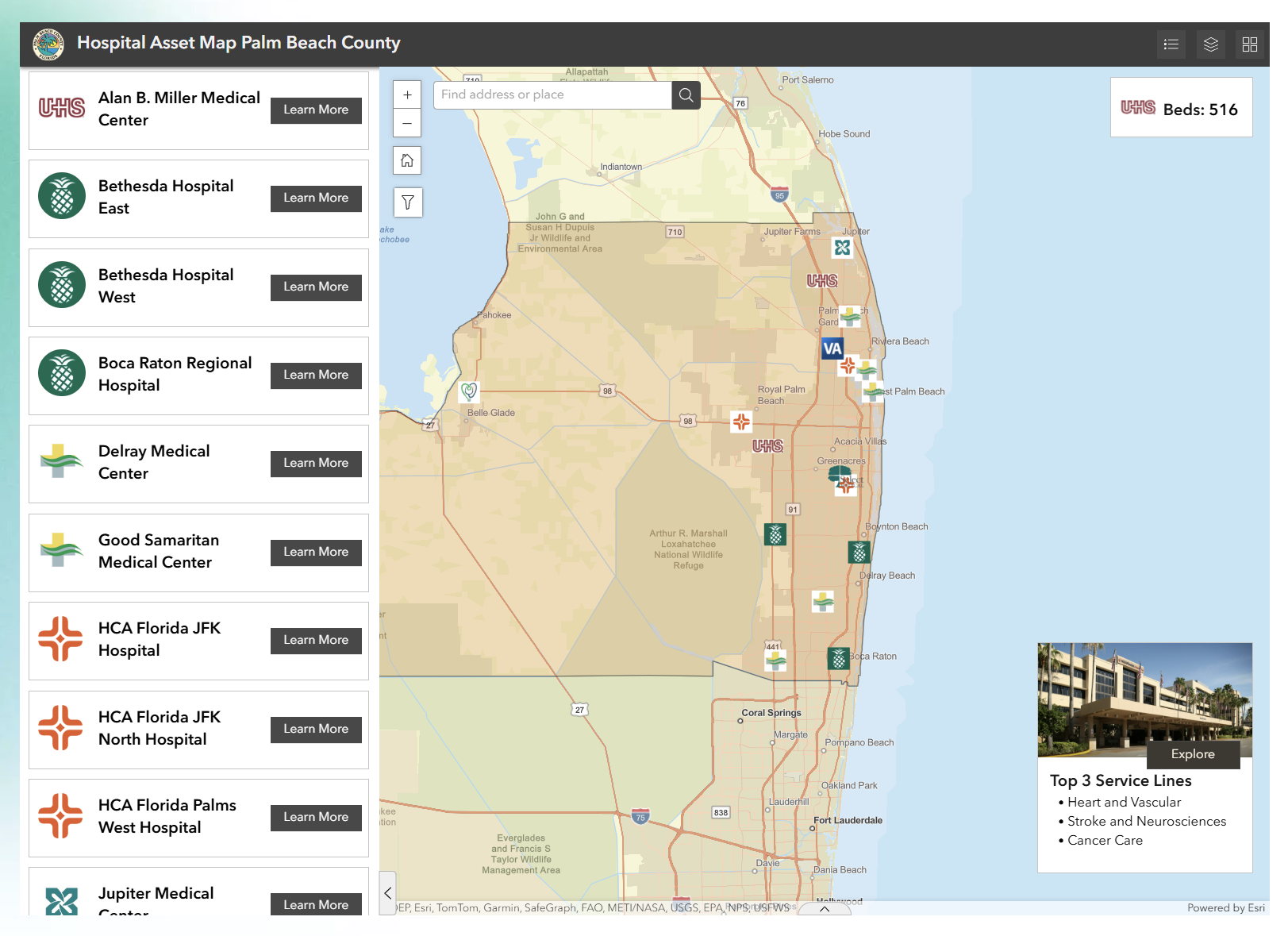Toggle the Legend panel in the header
The image size is (1288, 936).
[x=1171, y=44]
